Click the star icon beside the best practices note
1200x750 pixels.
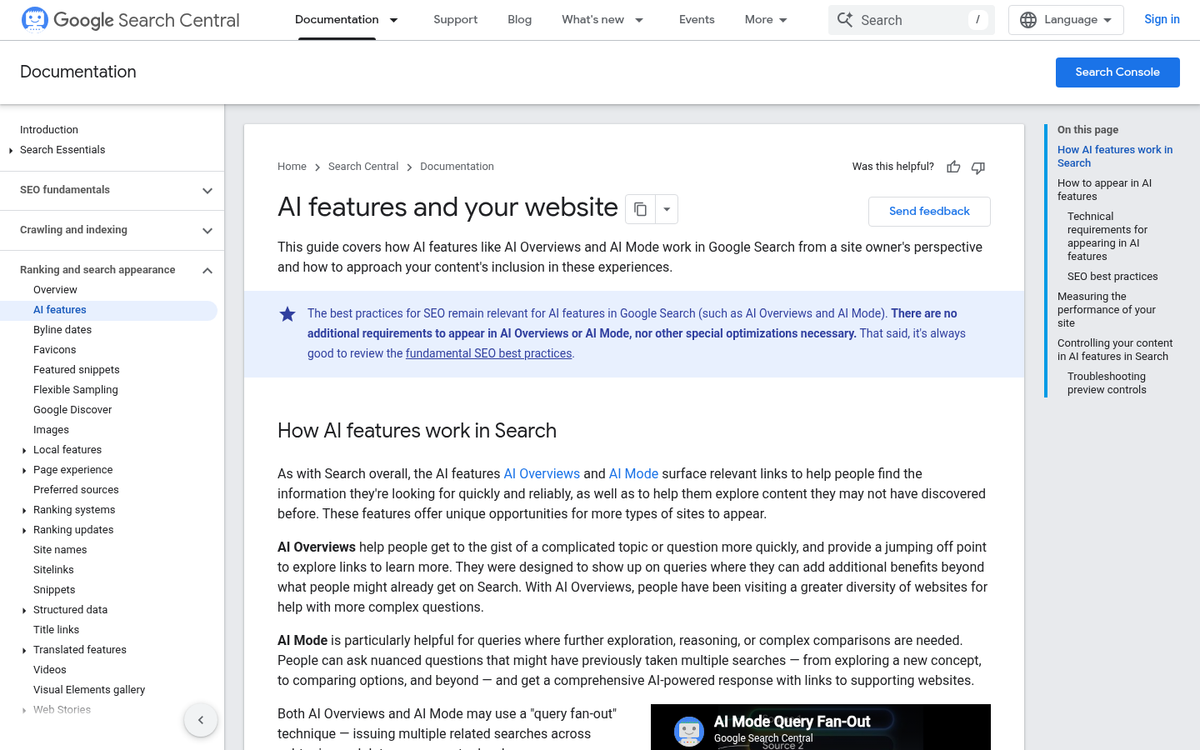(x=288, y=314)
